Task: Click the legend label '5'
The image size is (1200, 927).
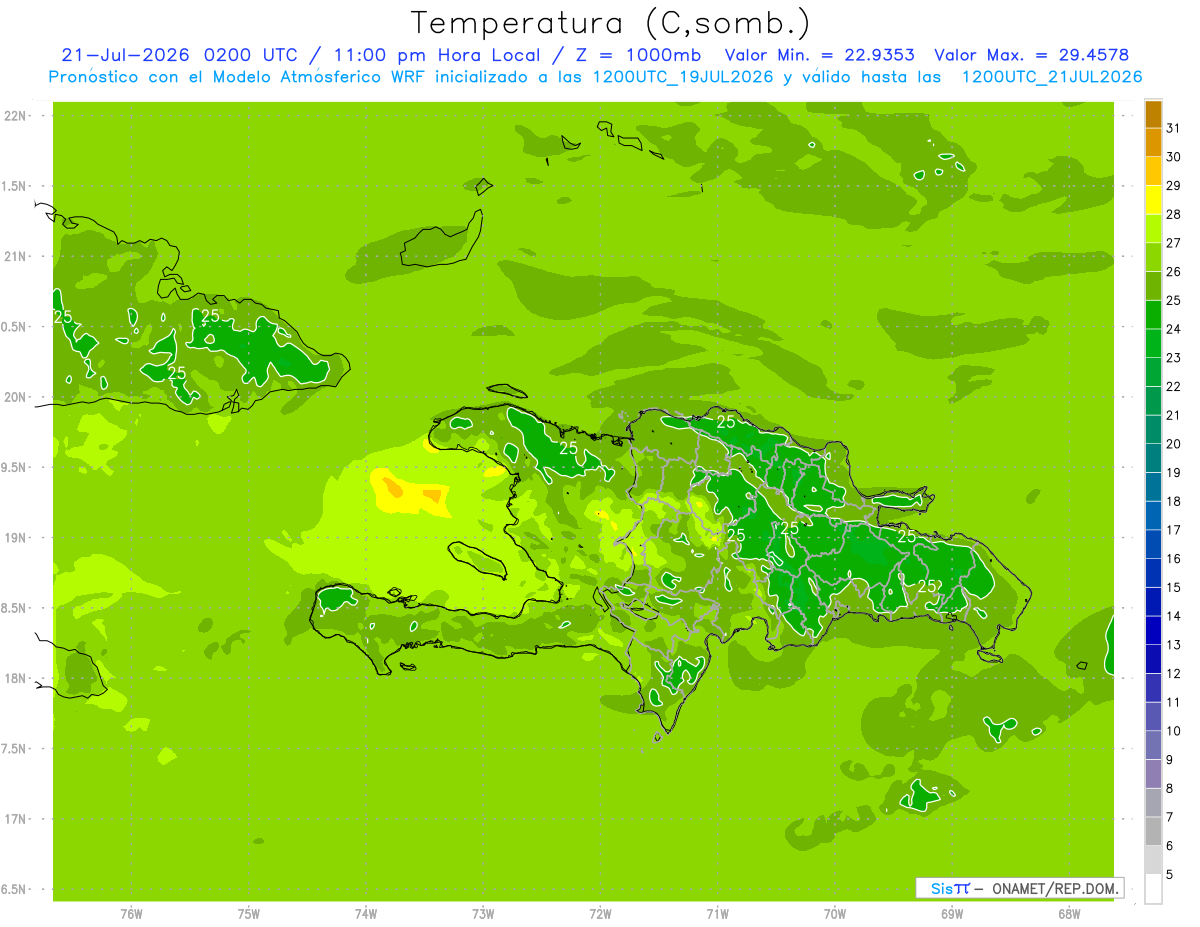Action: coord(1170,874)
